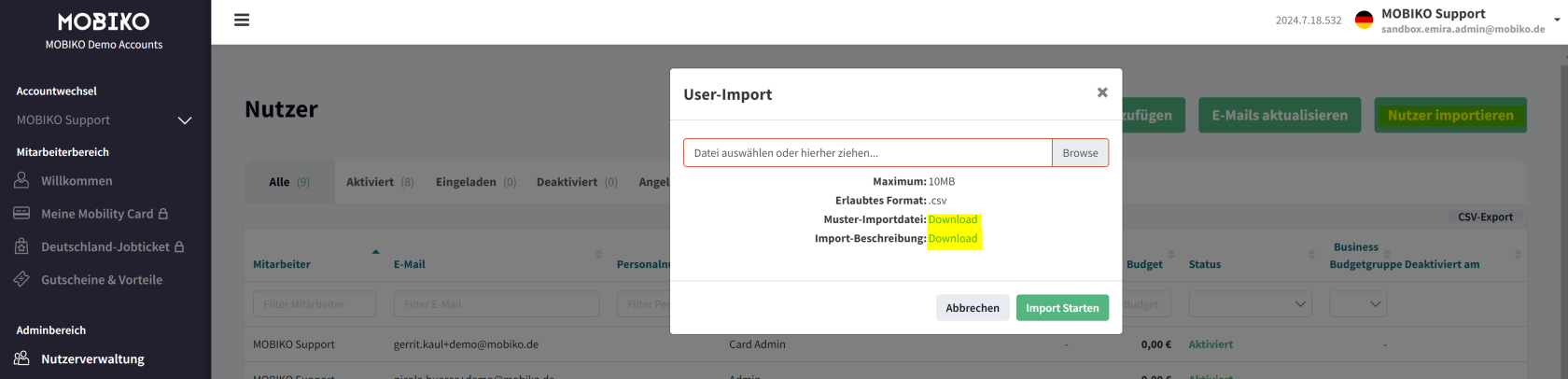Click the Deutschland-Jobticket icon

point(21,246)
